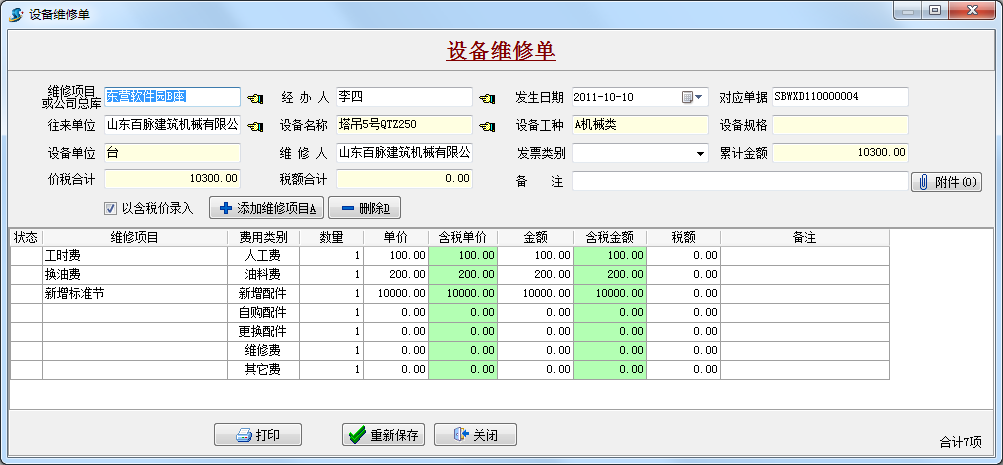
Task: Click the 其它费 category cell
Action: [264, 370]
